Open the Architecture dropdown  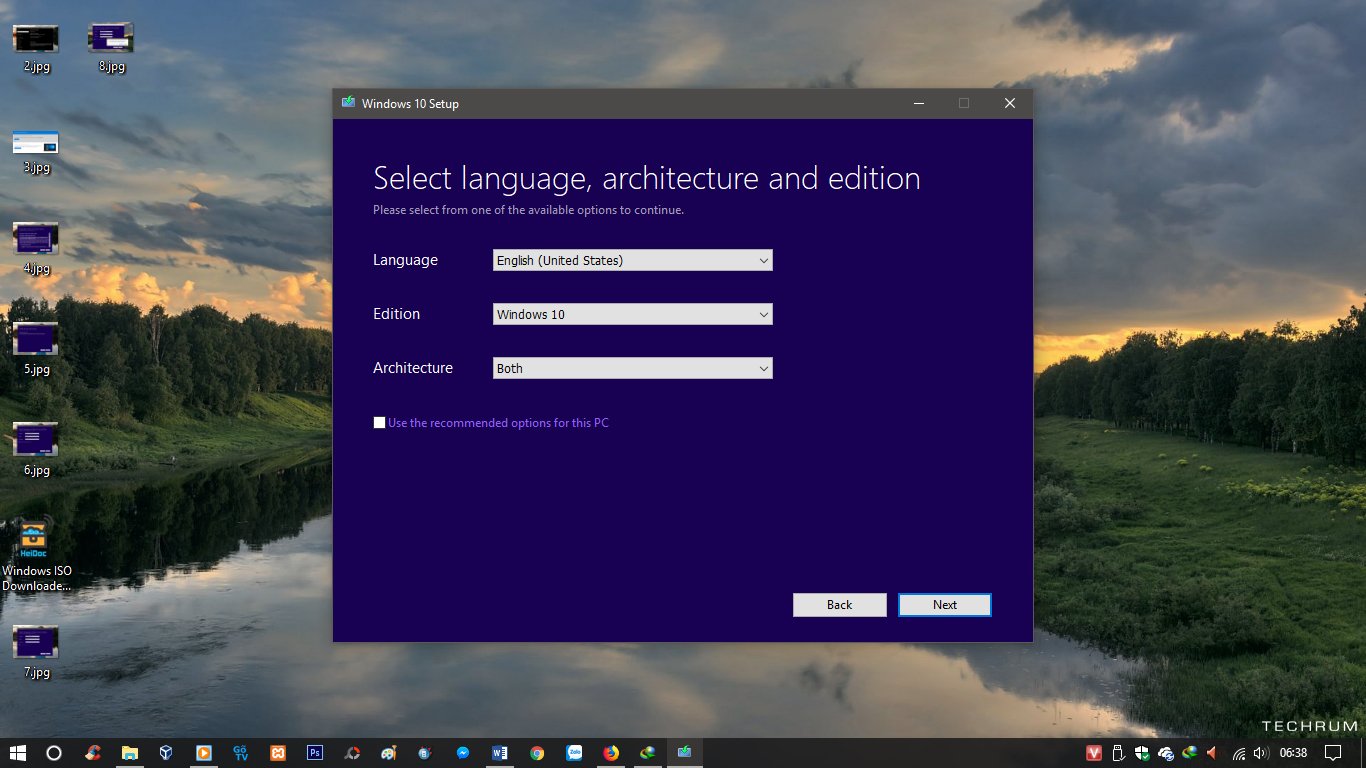coord(633,368)
